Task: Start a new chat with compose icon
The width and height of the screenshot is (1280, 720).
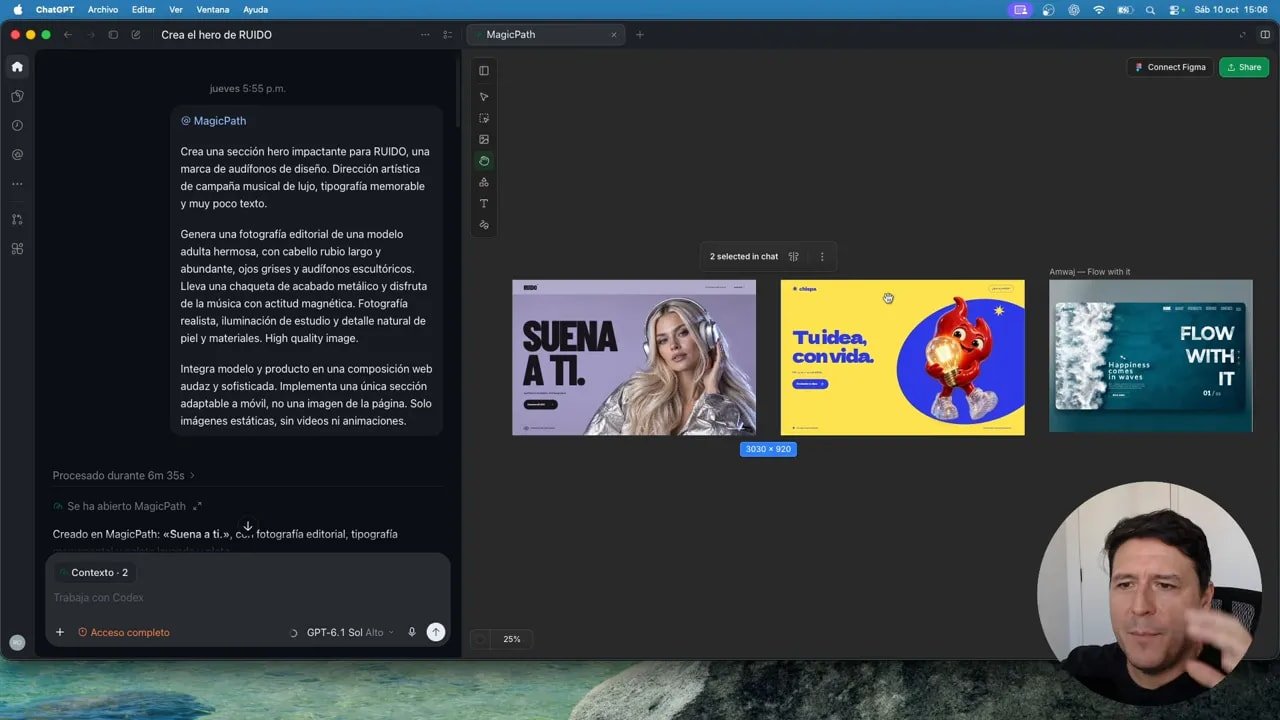Action: coord(136,35)
